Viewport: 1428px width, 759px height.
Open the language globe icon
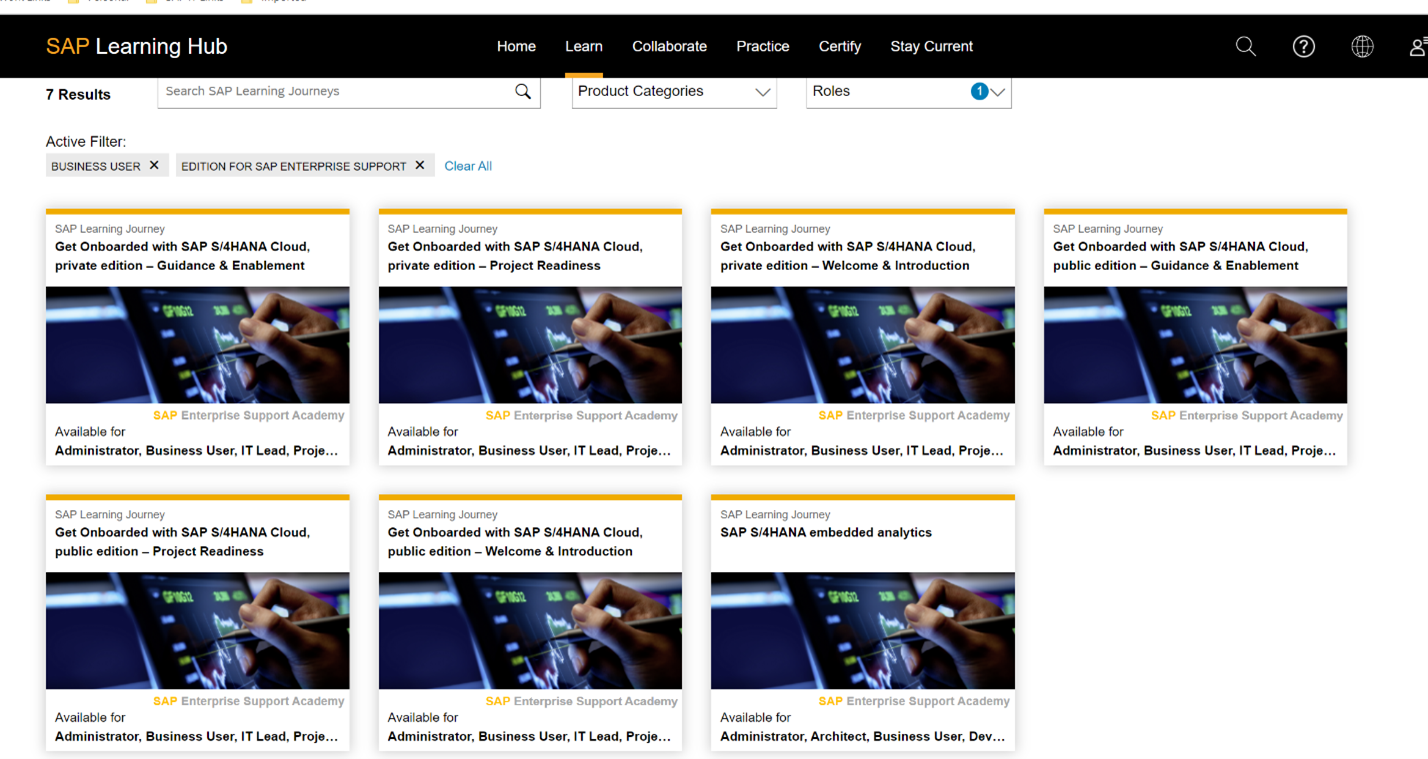(x=1362, y=46)
